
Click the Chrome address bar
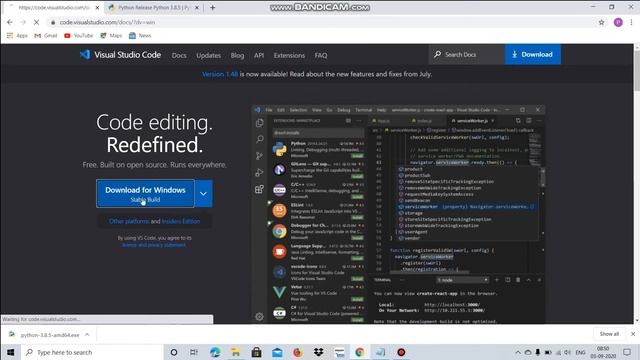pos(322,22)
